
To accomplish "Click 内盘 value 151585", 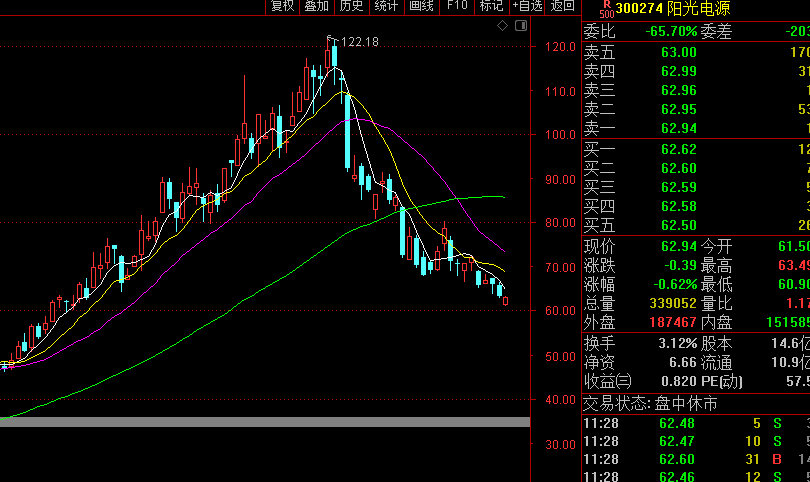I will (x=788, y=322).
